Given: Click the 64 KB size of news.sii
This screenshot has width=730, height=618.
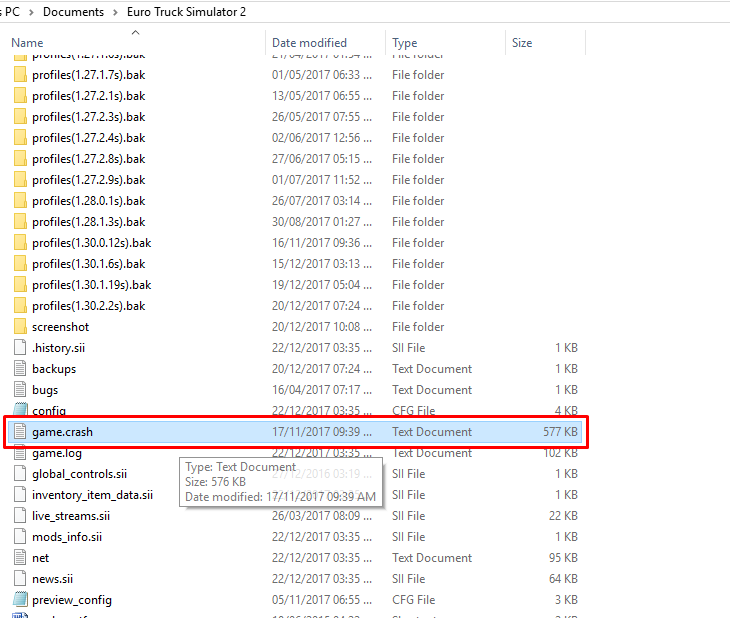Looking at the screenshot, I should pos(563,578).
